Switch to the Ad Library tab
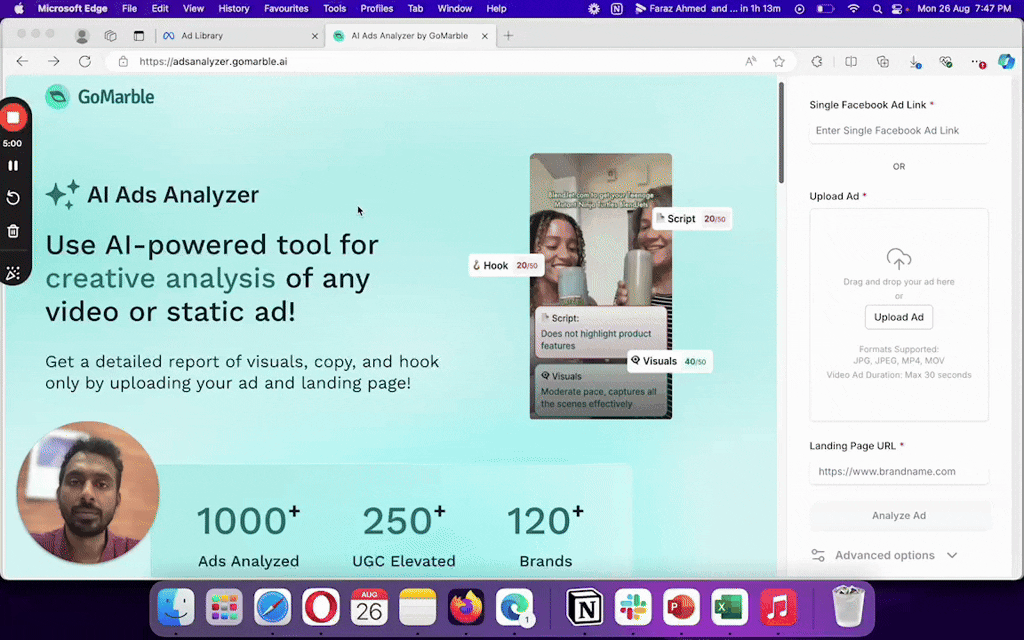 coord(239,36)
